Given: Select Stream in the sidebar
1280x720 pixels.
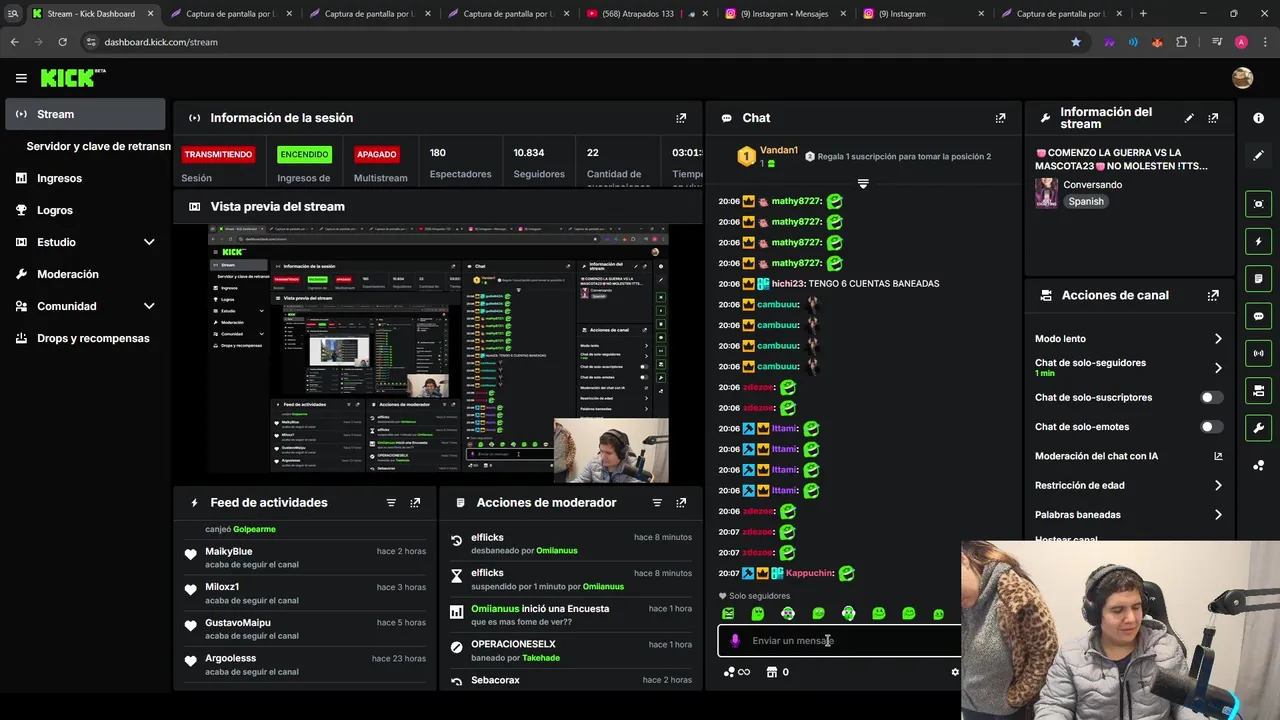Looking at the screenshot, I should click(85, 114).
